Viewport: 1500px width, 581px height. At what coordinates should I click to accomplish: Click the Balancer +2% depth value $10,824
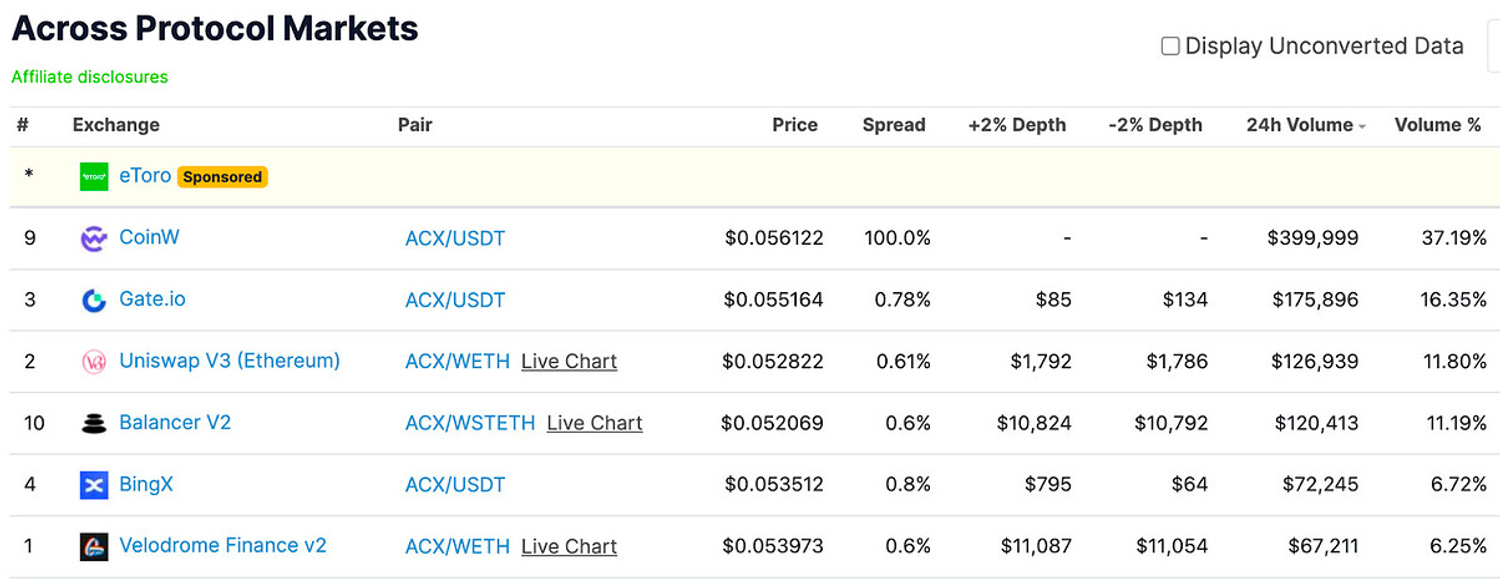tap(1035, 423)
